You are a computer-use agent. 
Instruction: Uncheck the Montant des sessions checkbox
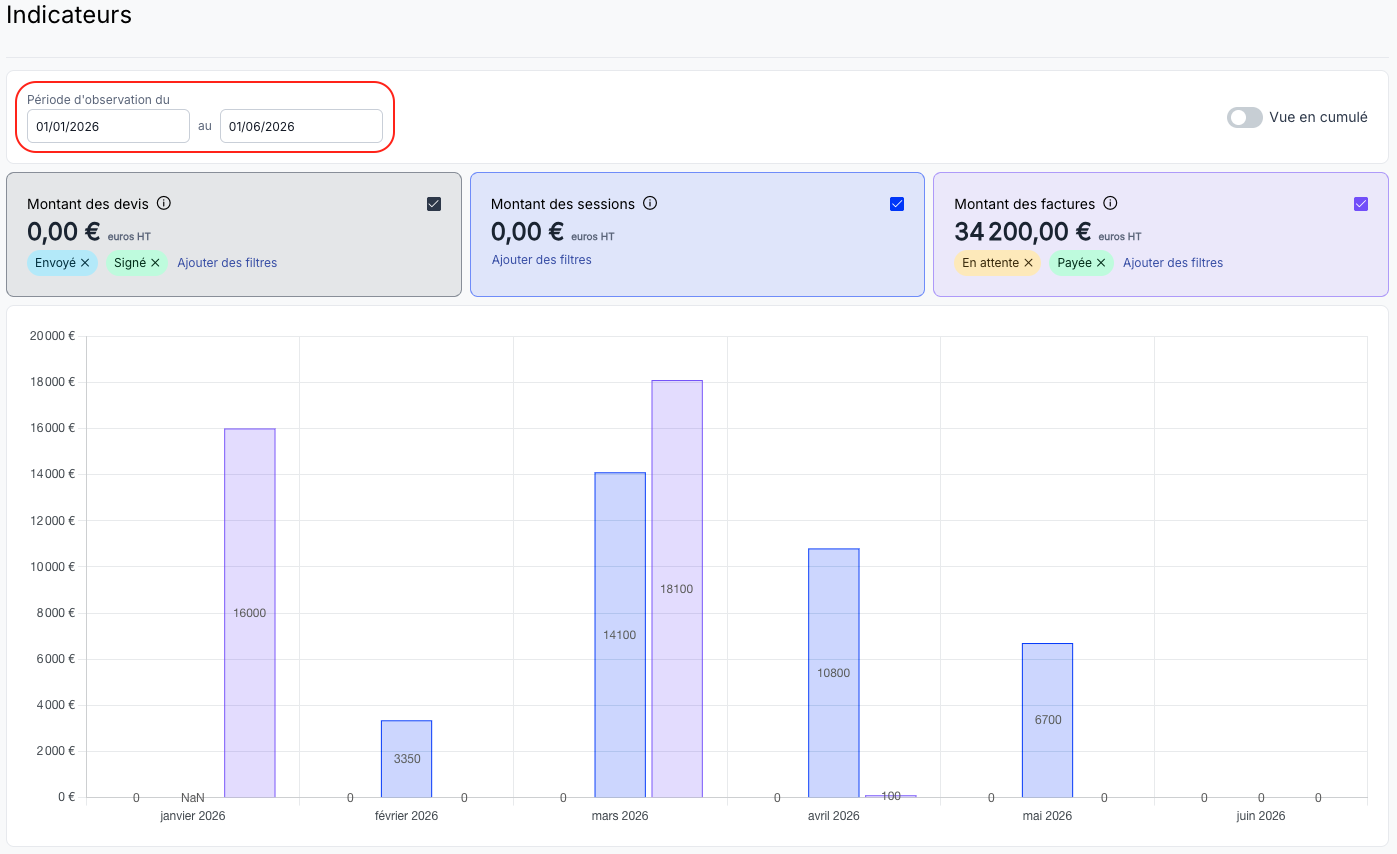coord(897,204)
